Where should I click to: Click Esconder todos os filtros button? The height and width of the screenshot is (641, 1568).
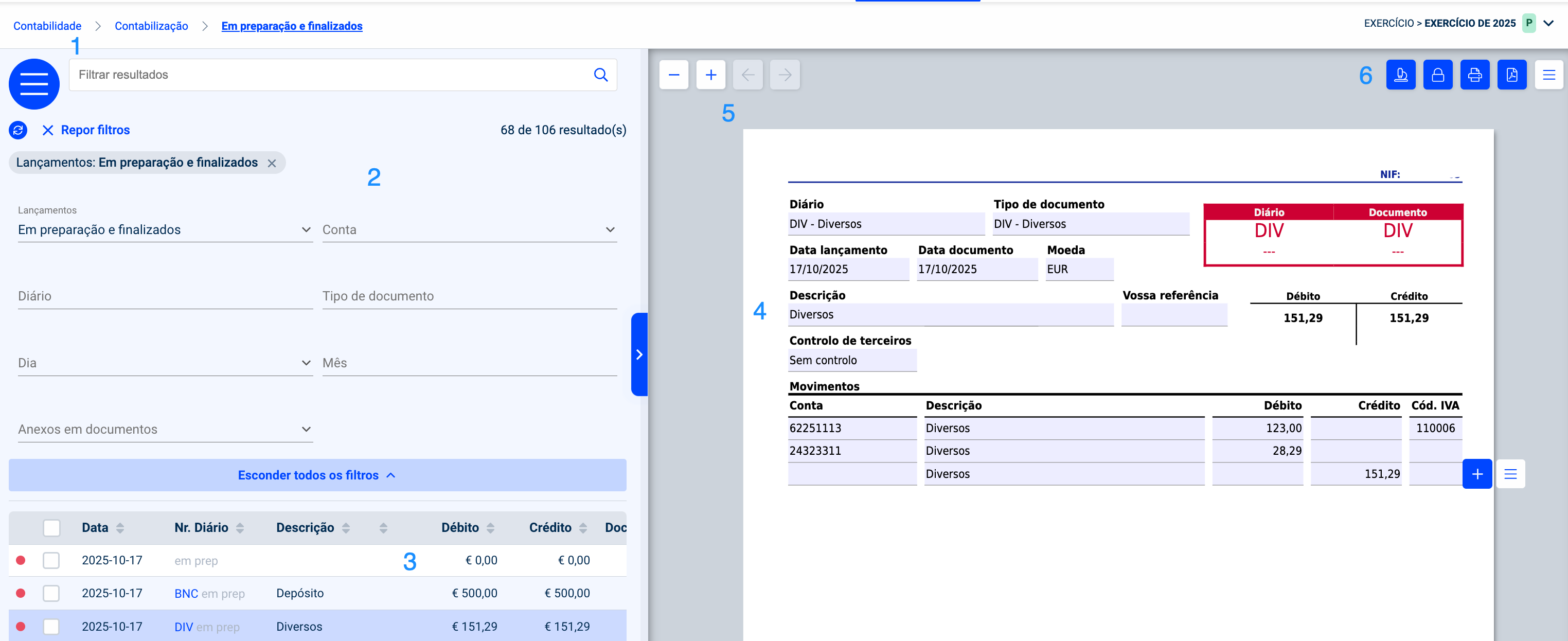click(x=316, y=475)
